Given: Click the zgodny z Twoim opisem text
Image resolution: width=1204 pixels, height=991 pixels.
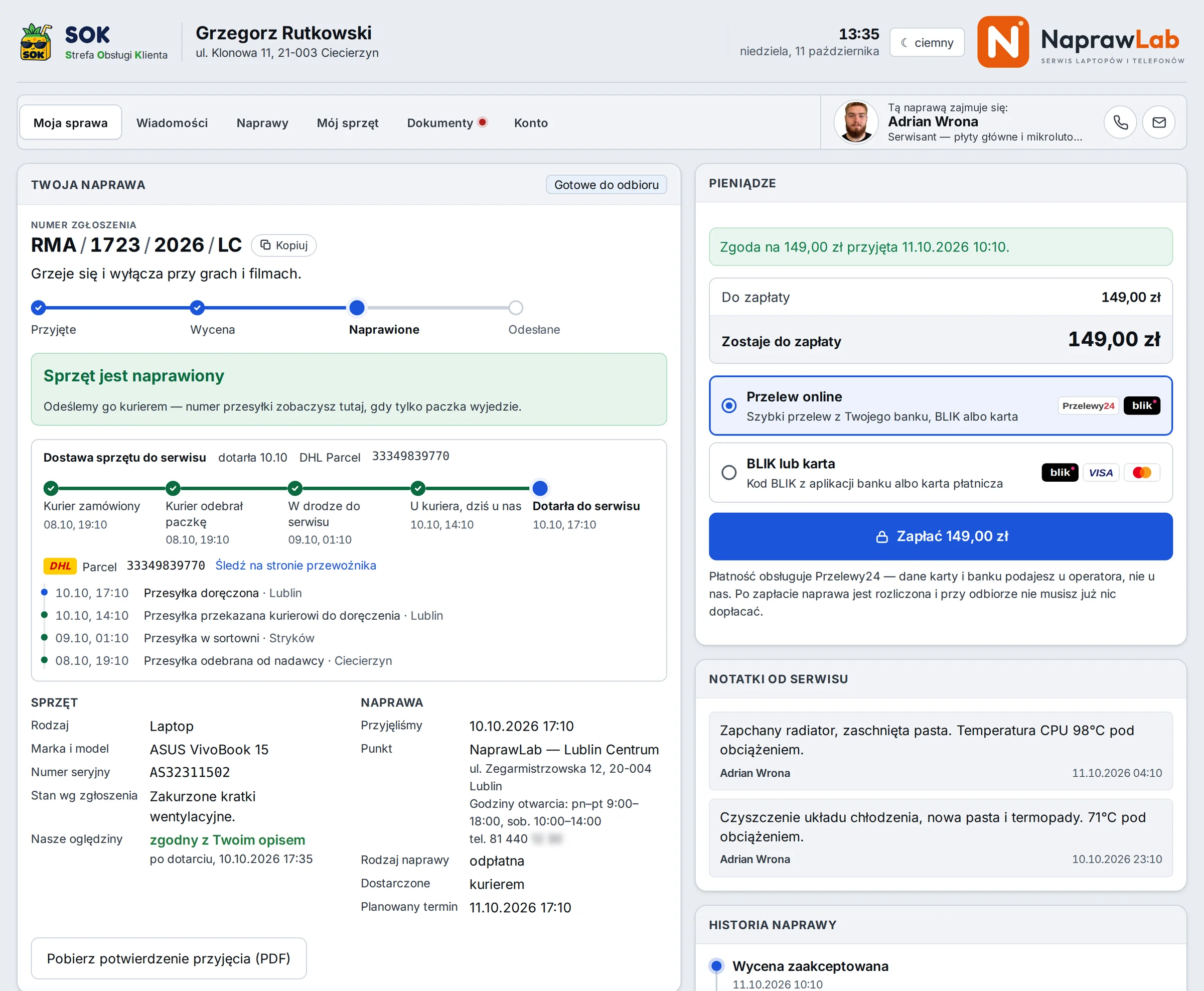Looking at the screenshot, I should 227,840.
